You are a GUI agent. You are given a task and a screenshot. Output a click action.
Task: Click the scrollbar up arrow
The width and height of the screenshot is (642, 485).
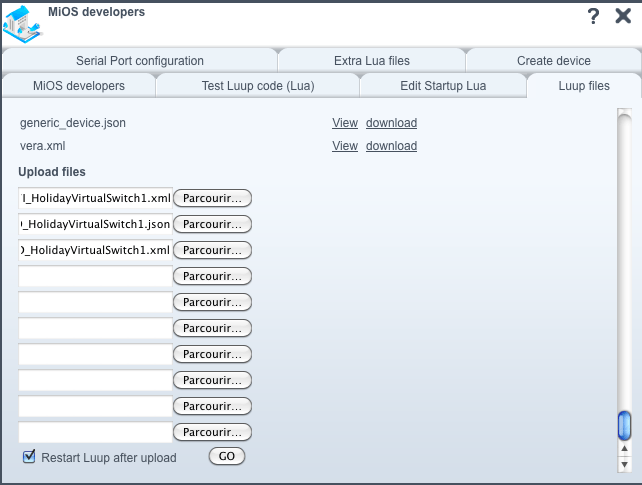point(624,449)
